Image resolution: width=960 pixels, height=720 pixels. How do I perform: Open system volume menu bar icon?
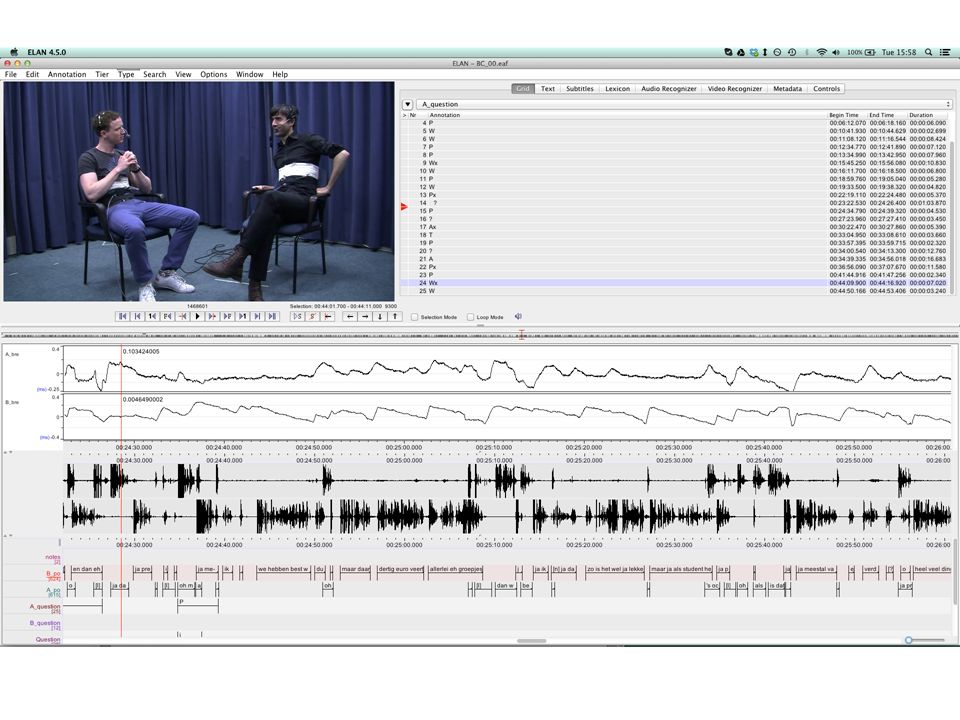tap(836, 52)
